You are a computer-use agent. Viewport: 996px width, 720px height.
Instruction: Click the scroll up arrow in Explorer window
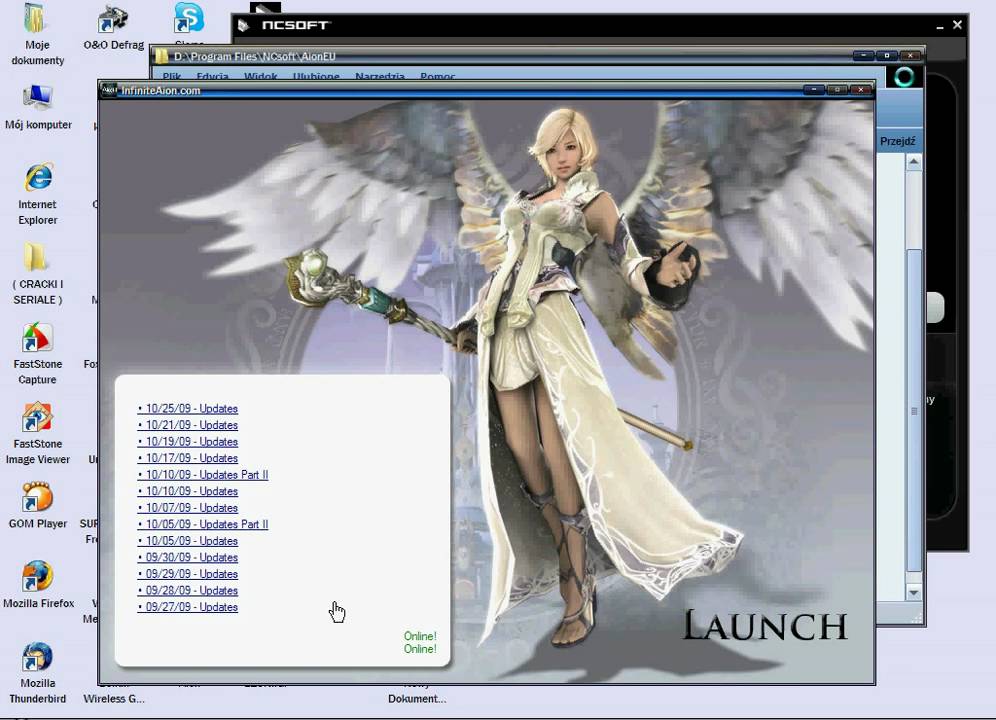pos(913,162)
